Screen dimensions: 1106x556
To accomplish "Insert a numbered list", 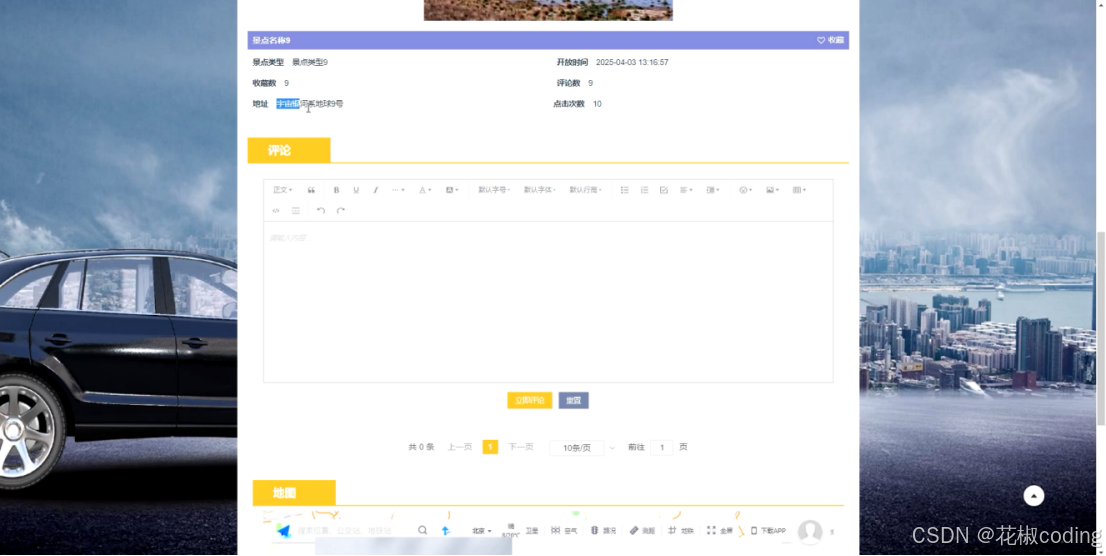I will (644, 191).
